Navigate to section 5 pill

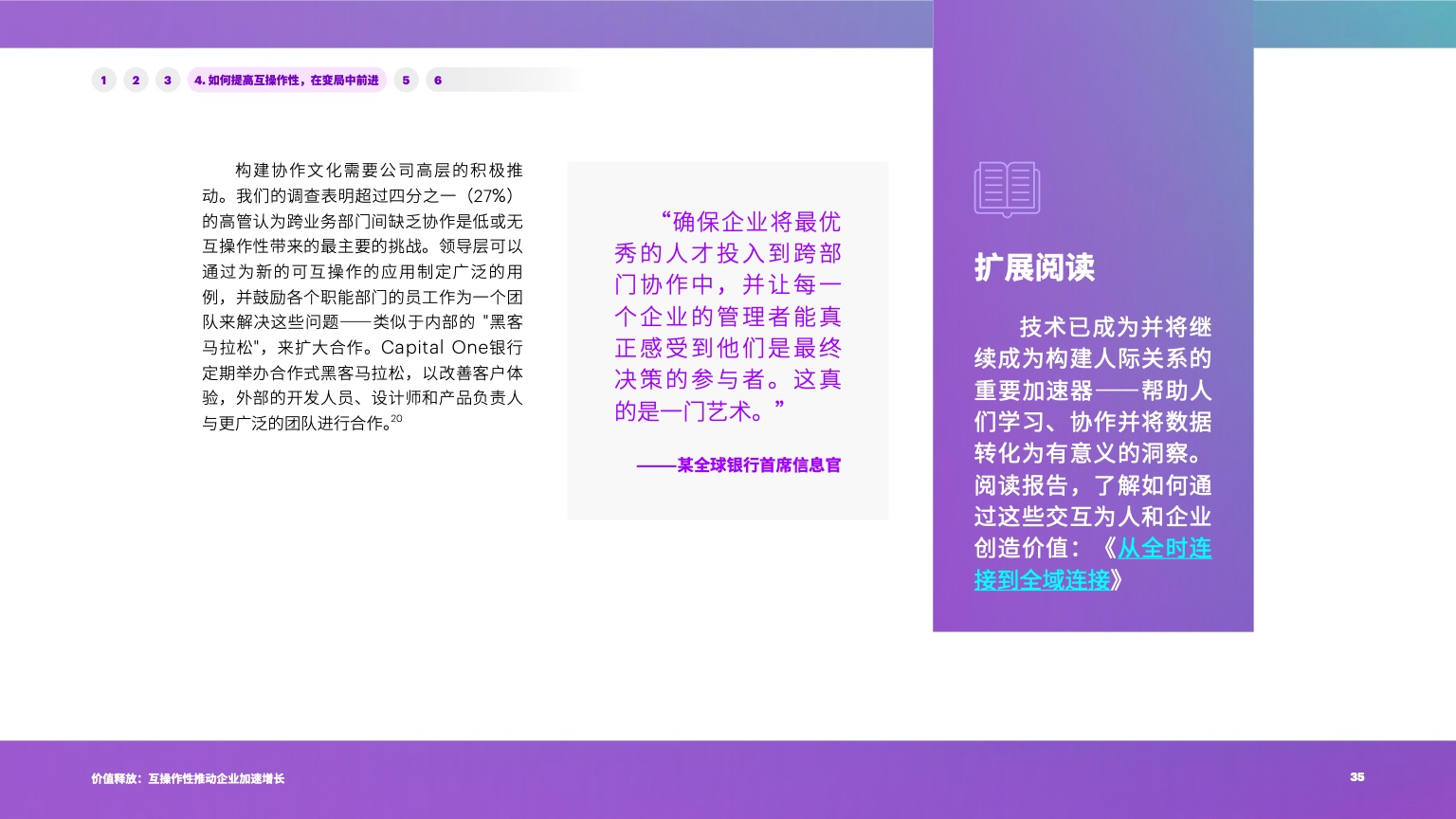(406, 81)
